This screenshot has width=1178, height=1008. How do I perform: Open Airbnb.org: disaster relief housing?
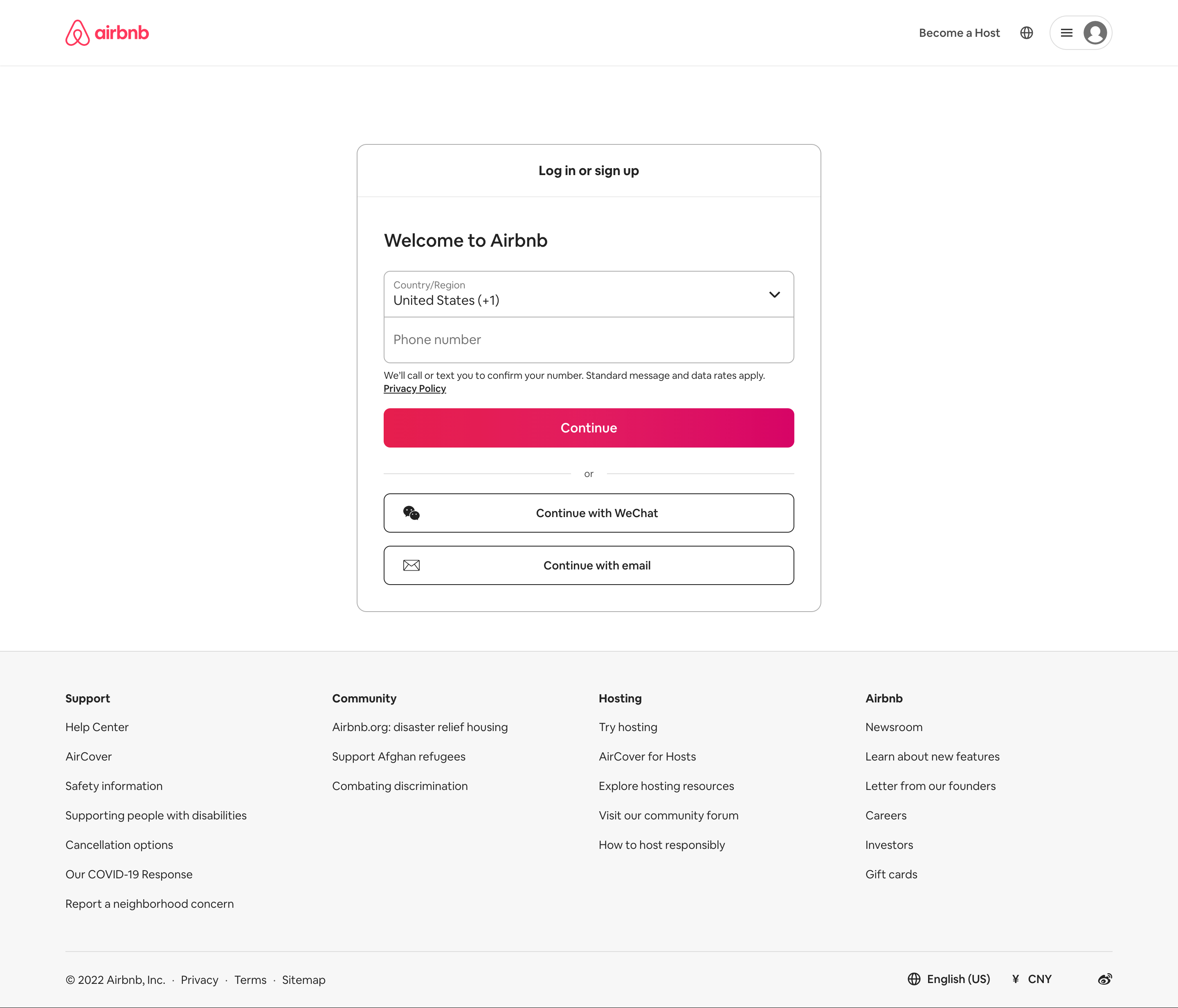(x=420, y=727)
